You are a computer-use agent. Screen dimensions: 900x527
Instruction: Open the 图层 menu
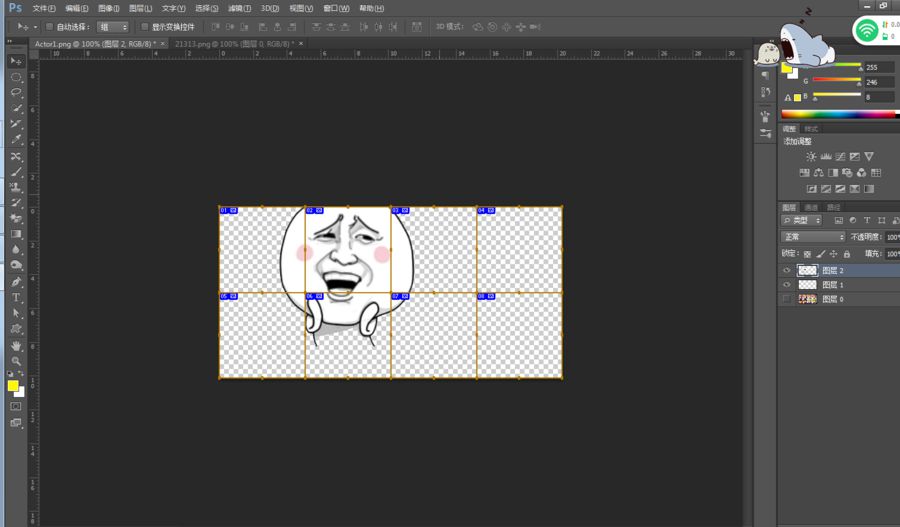pos(141,9)
